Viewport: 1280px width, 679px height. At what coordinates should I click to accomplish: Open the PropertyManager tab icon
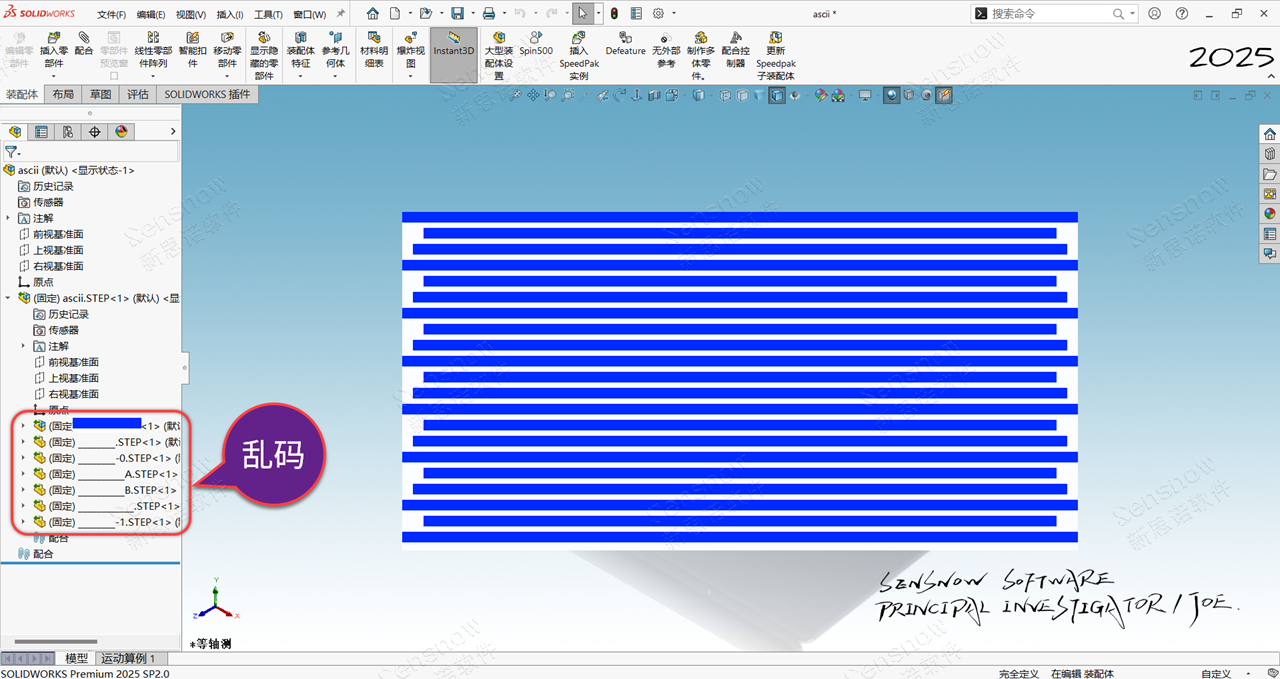41,131
